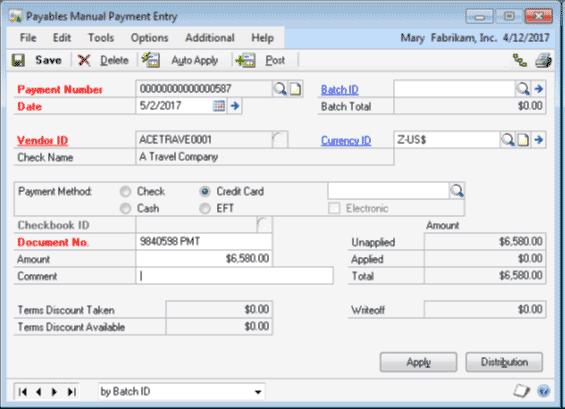The height and width of the screenshot is (409, 565).
Task: Click the Document No. field
Action: click(204, 241)
